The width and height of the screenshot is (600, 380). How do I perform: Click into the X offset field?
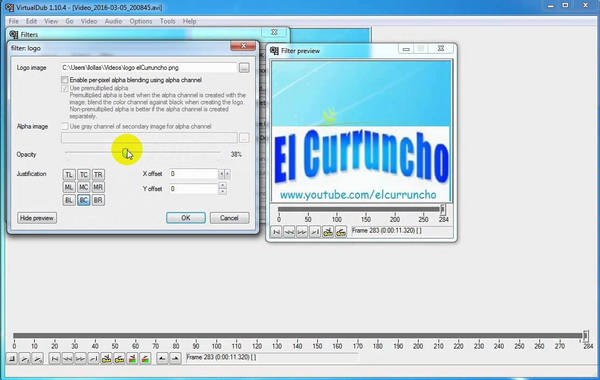tap(193, 174)
